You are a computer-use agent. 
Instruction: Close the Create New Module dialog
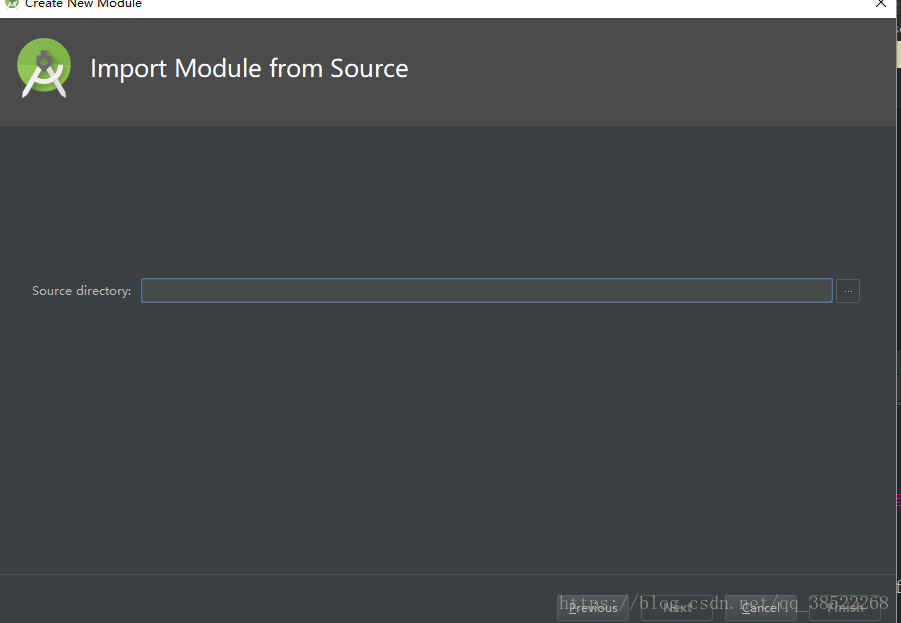(x=881, y=5)
